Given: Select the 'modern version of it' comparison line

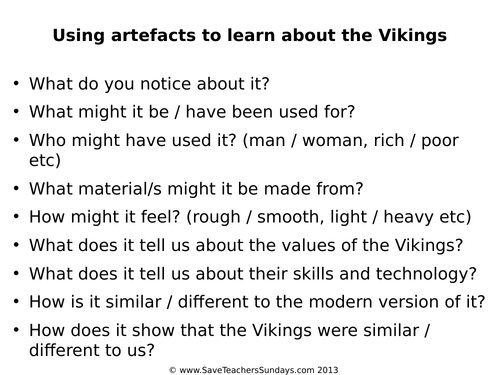Looking at the screenshot, I should [257, 302].
